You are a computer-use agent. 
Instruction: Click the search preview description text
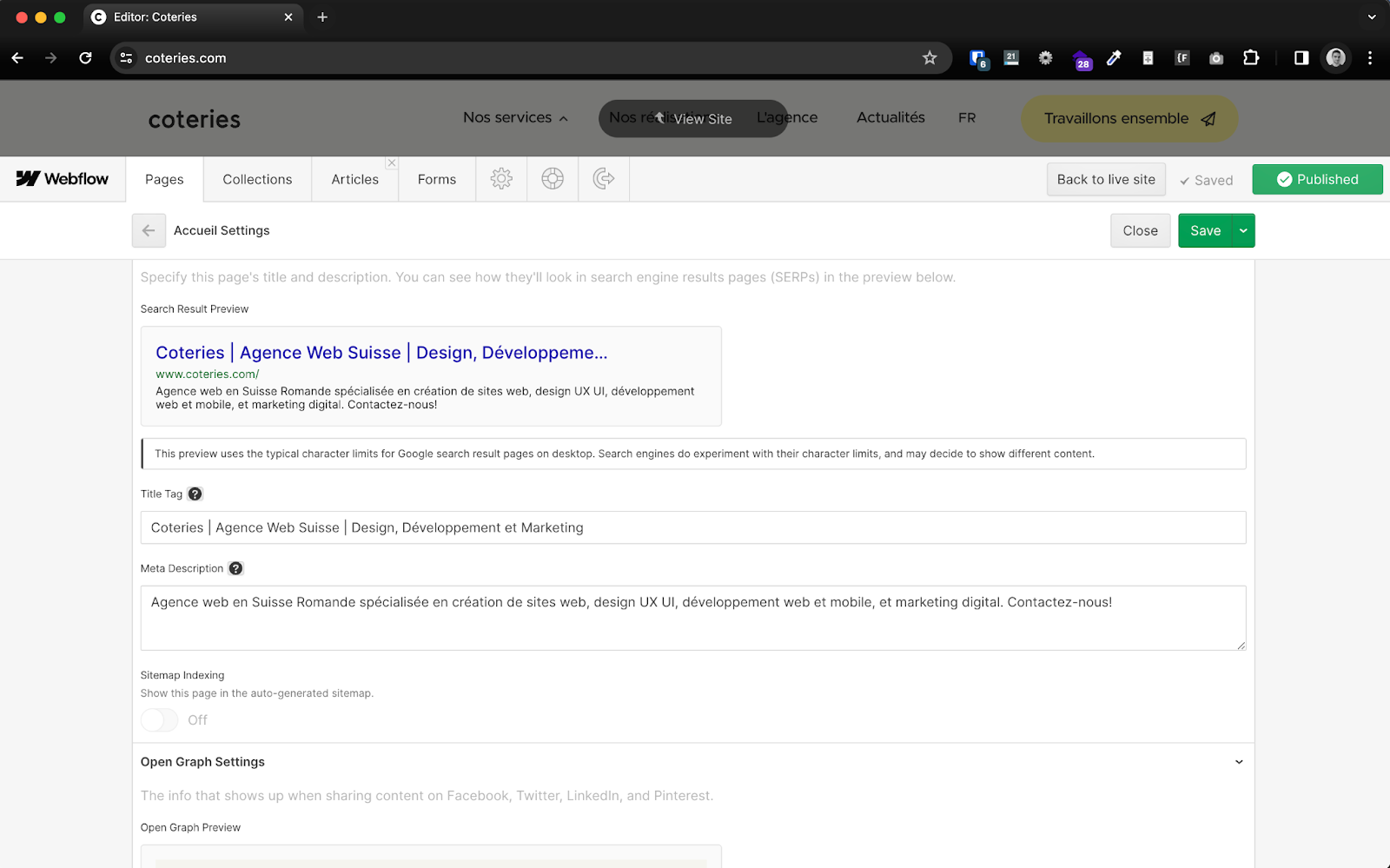pyautogui.click(x=425, y=398)
